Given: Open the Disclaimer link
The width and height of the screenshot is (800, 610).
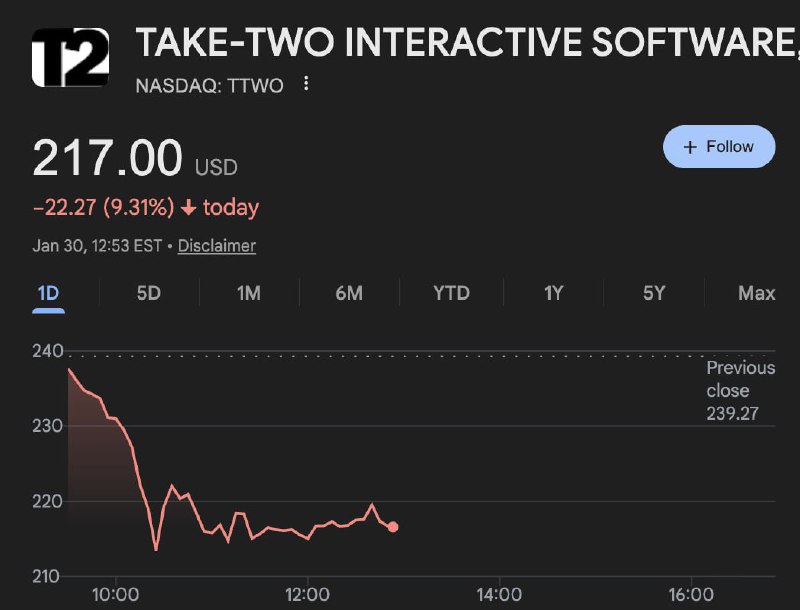Looking at the screenshot, I should [216, 245].
